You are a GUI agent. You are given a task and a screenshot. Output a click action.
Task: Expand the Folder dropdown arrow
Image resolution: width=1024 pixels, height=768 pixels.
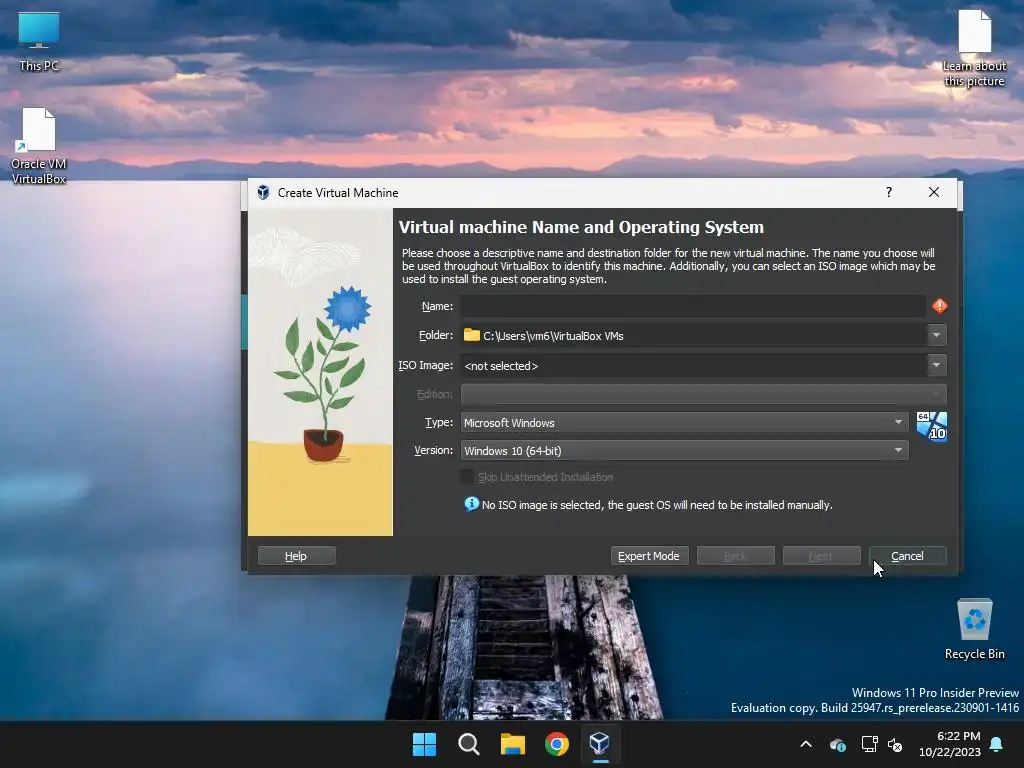pos(936,335)
